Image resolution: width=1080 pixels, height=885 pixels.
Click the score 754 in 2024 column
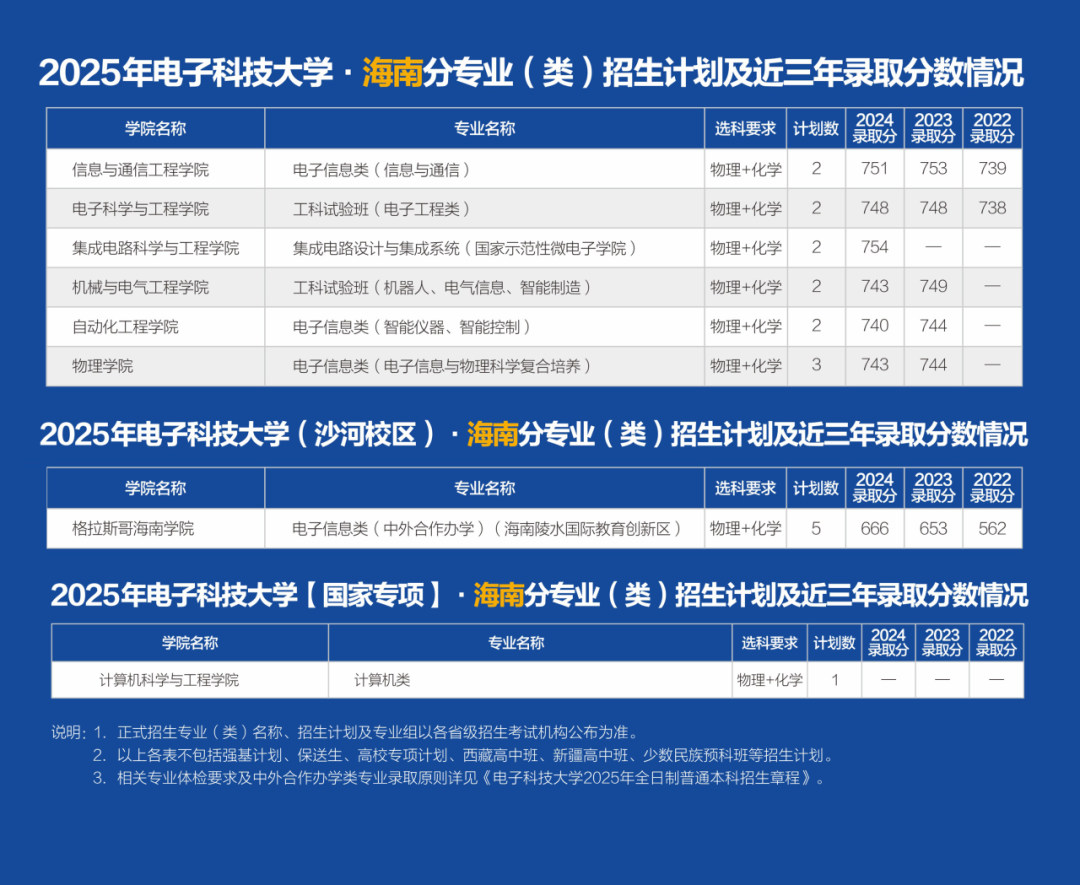tap(875, 247)
